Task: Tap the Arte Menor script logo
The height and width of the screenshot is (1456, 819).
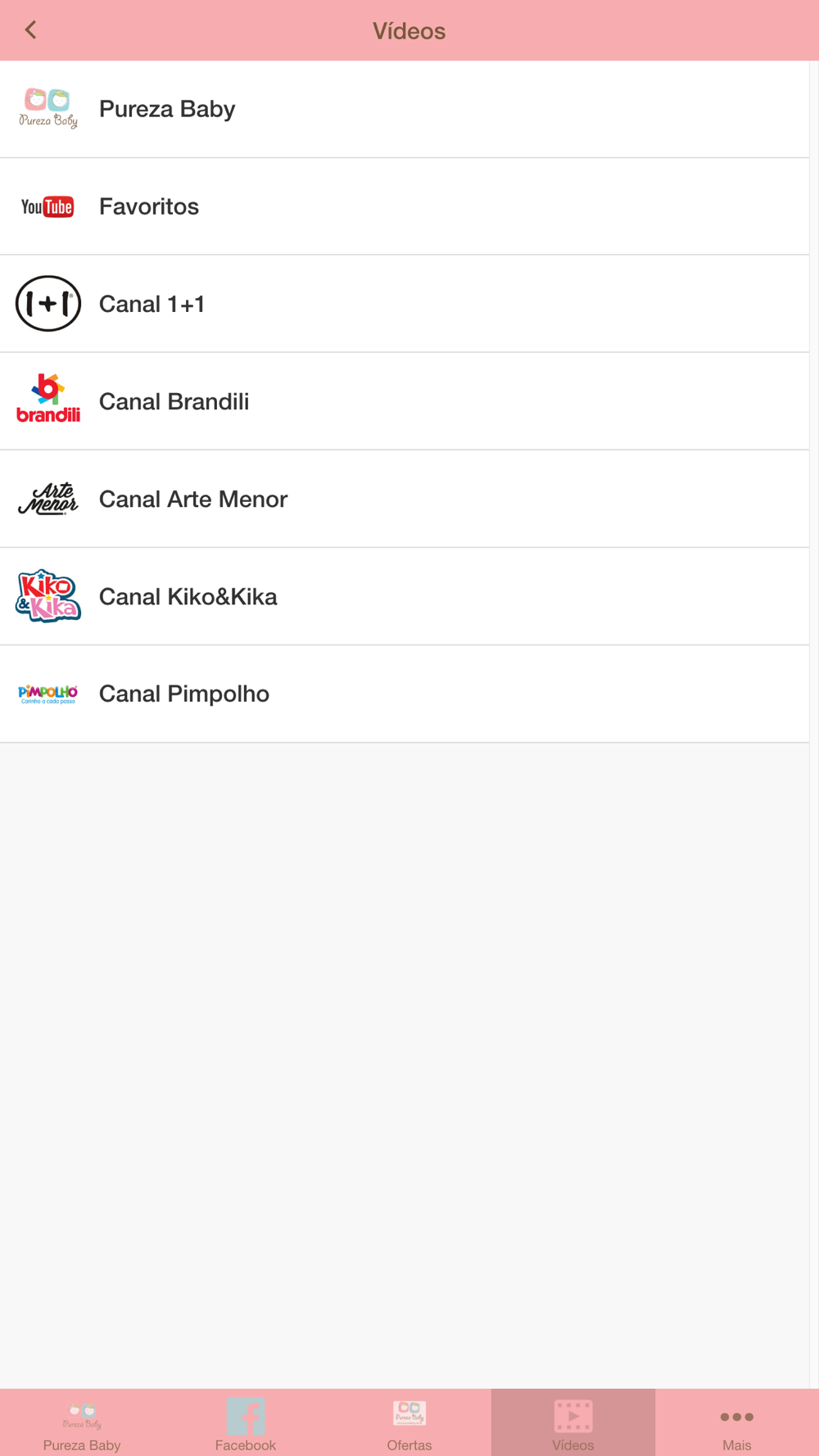Action: coord(48,498)
